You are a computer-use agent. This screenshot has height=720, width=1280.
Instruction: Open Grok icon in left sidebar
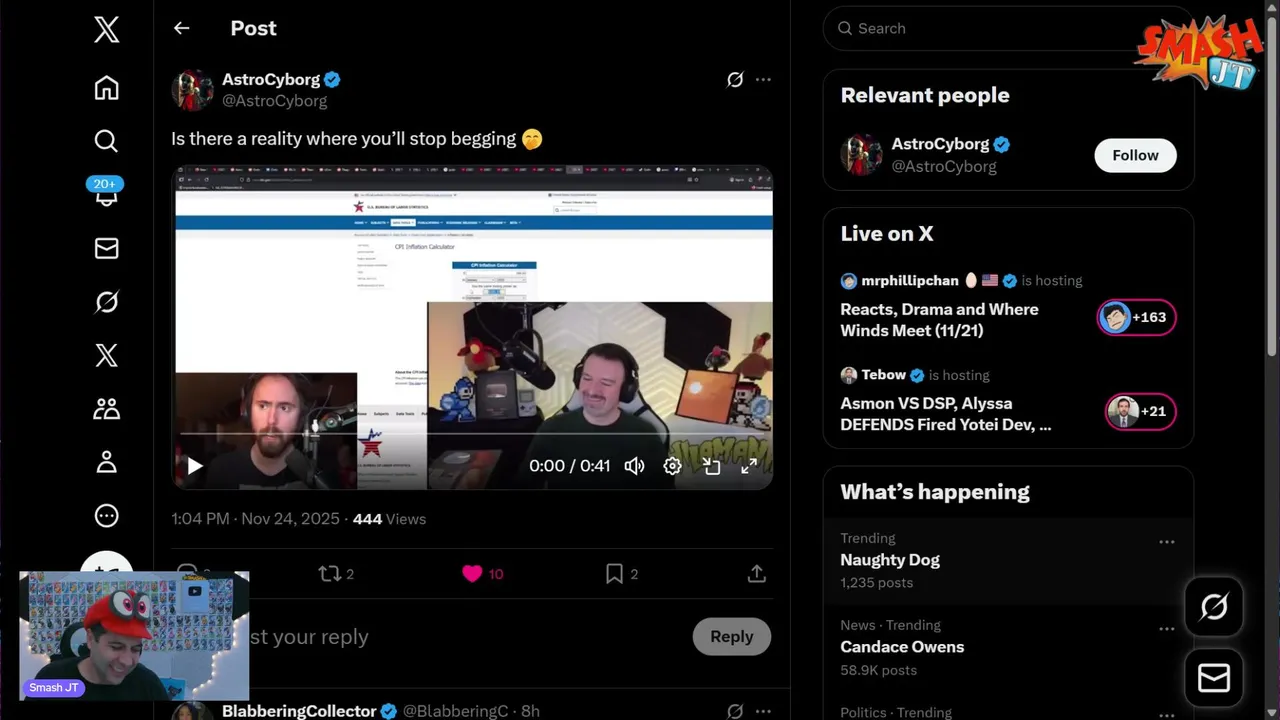click(x=106, y=302)
